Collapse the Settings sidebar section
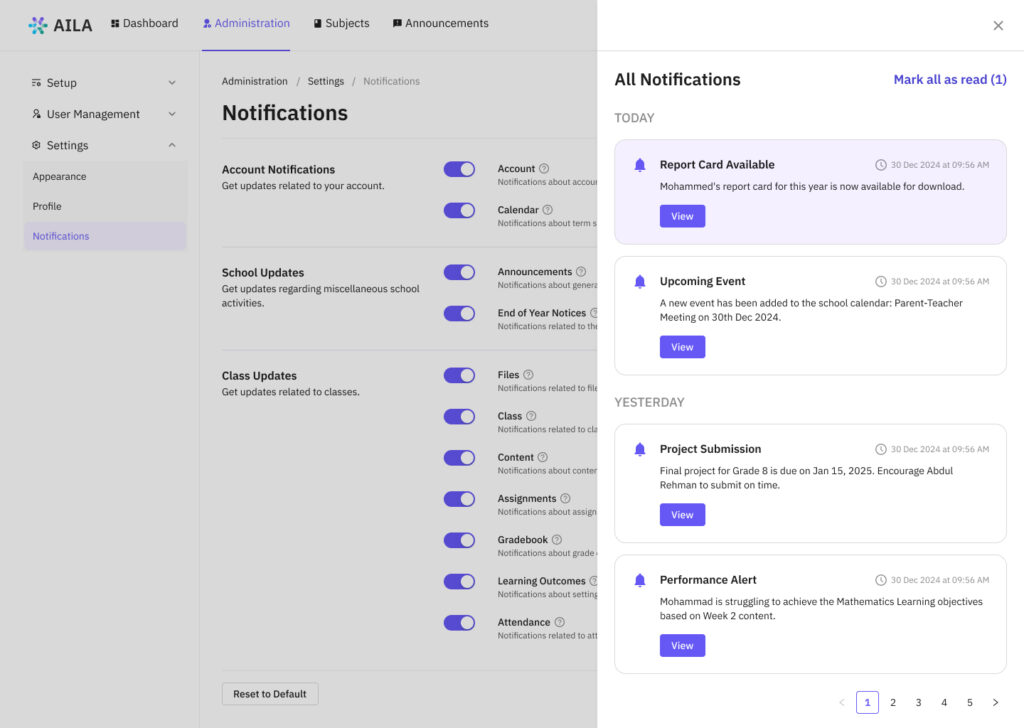Viewport: 1024px width, 728px height. coord(104,145)
